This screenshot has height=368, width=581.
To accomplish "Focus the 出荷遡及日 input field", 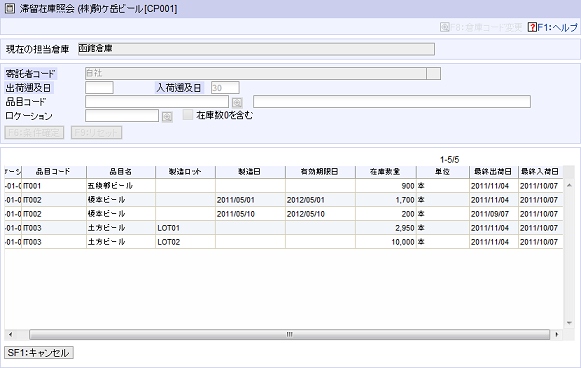I will click(x=99, y=88).
